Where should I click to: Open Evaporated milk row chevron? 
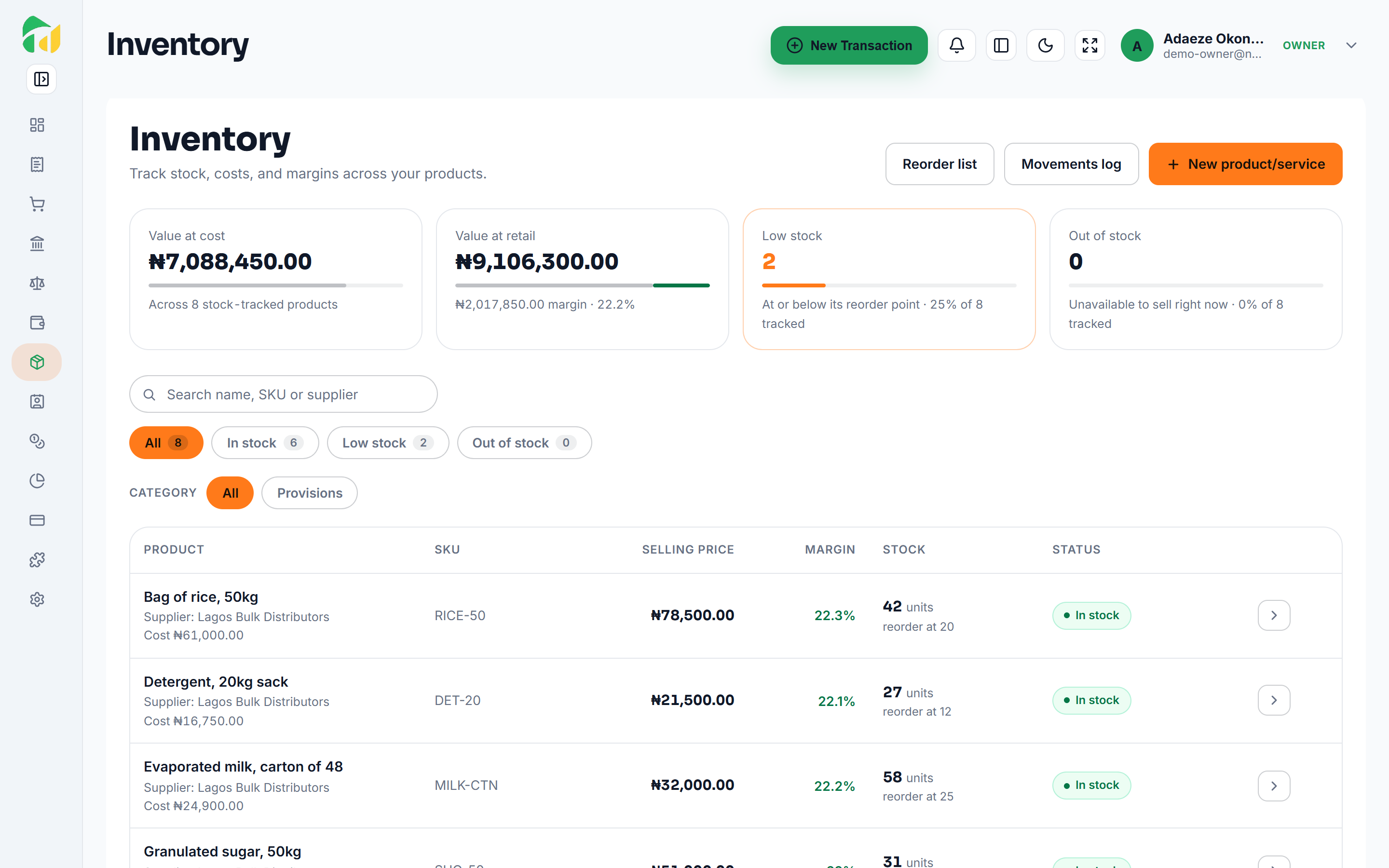pos(1274,786)
